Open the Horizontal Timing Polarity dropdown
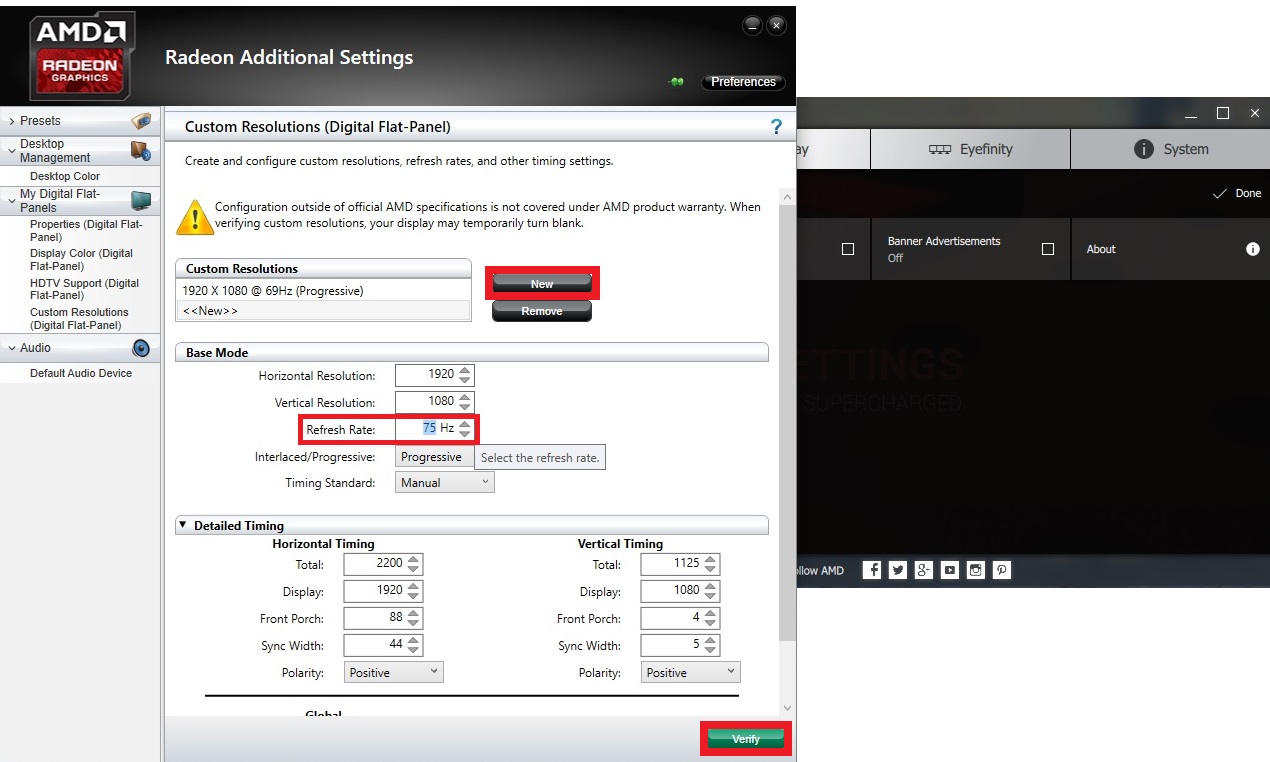This screenshot has width=1270, height=762. click(393, 672)
